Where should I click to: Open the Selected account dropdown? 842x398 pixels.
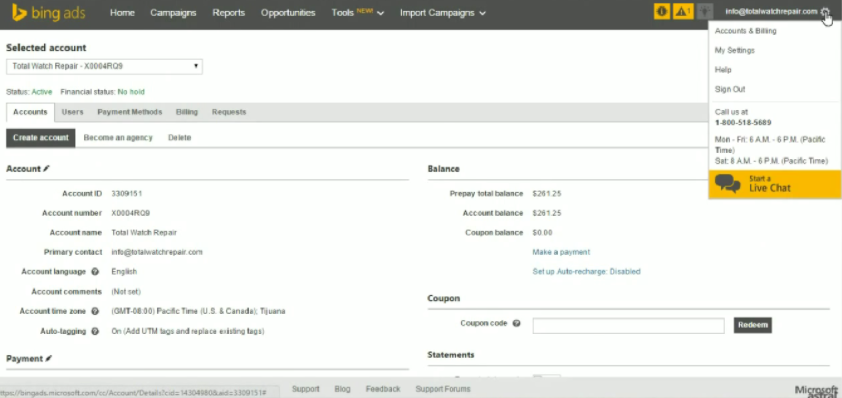coord(104,67)
